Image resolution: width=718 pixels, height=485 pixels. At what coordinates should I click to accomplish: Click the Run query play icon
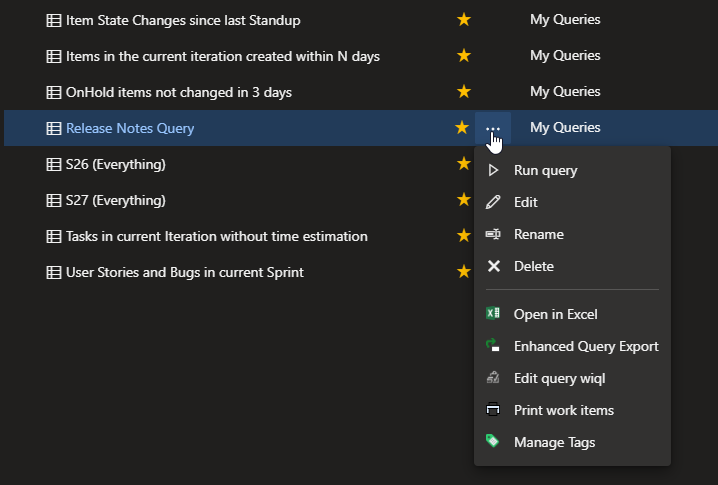(493, 170)
